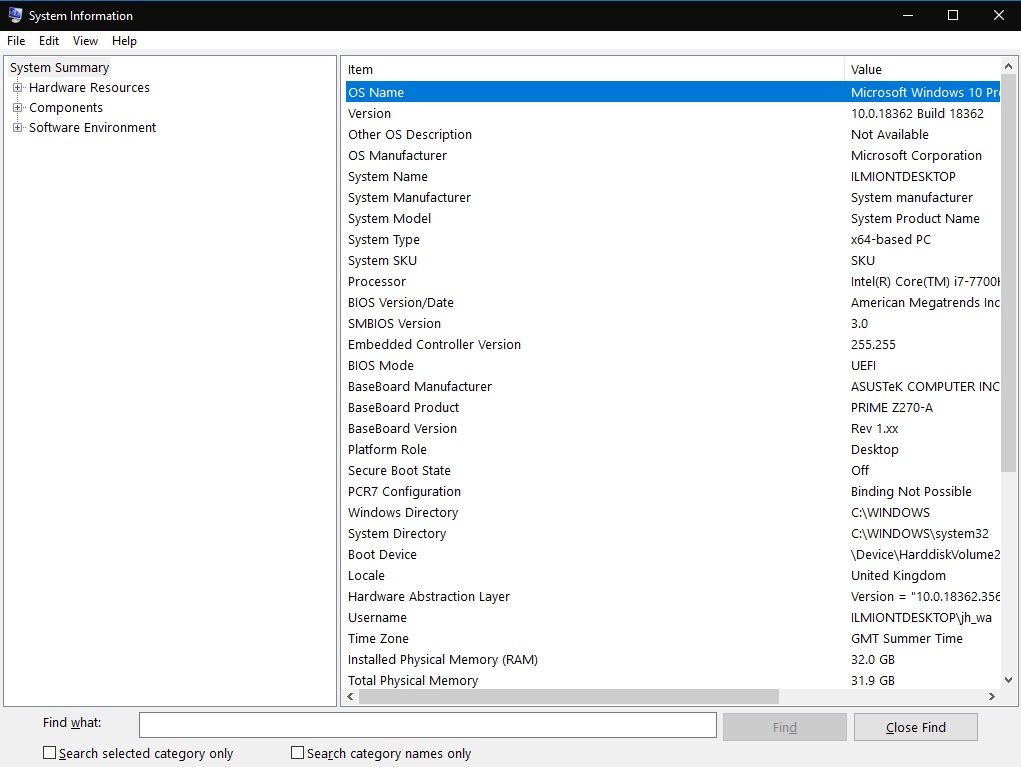
Task: Select the Boot Device row
Action: click(x=673, y=554)
